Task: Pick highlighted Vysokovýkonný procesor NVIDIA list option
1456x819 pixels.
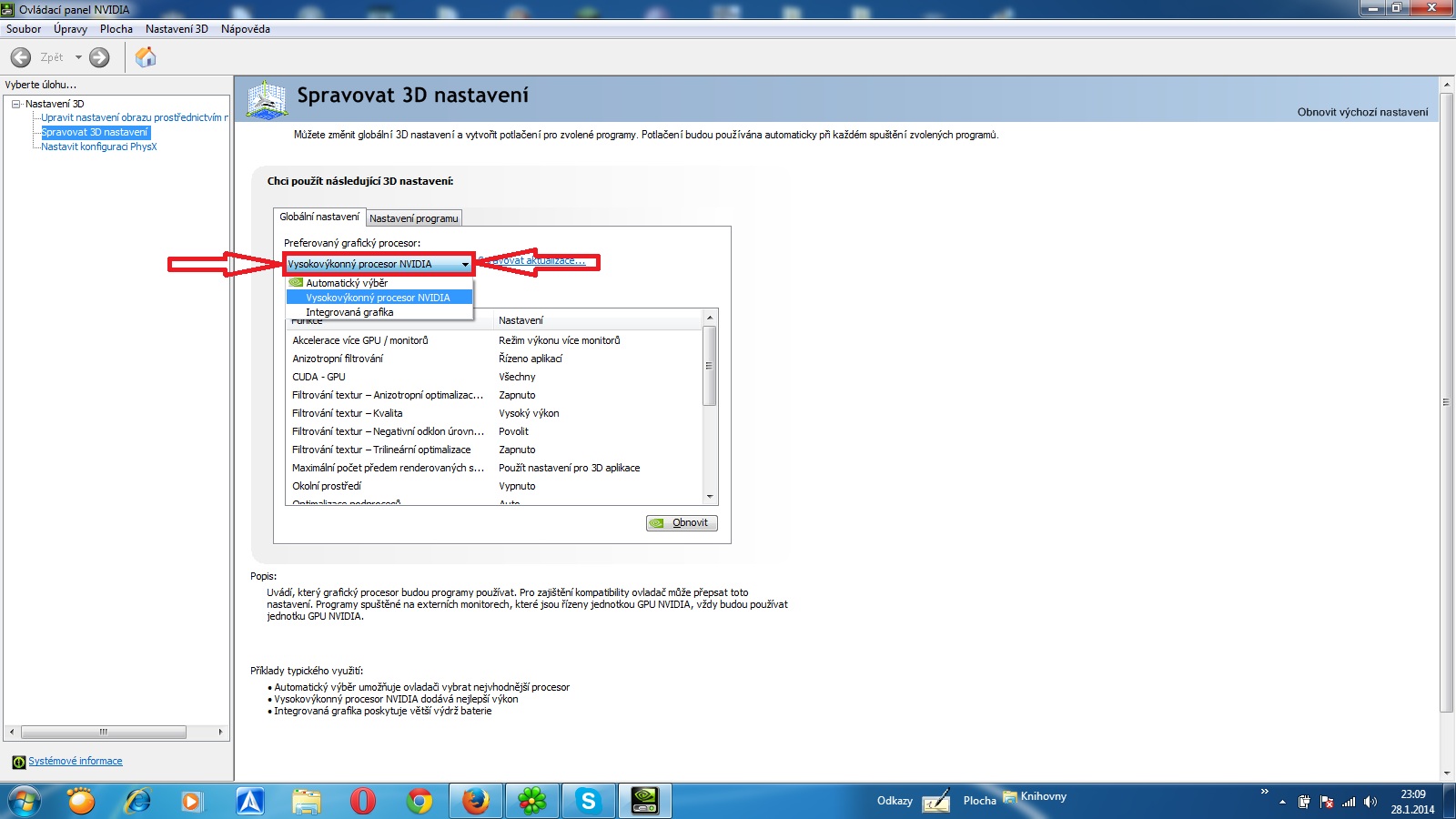Action: [379, 298]
